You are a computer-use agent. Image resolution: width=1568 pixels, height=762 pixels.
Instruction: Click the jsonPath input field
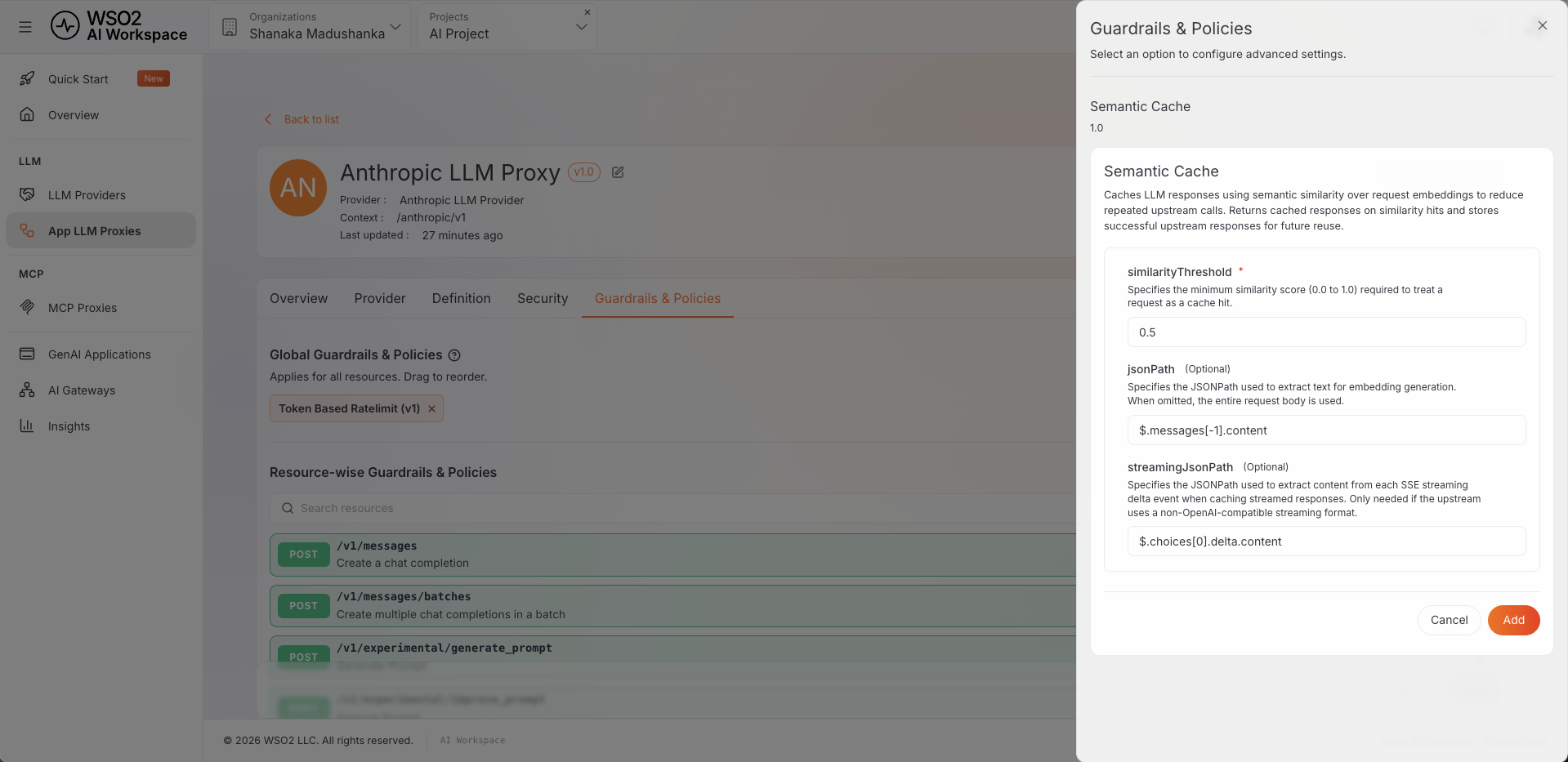click(x=1326, y=430)
